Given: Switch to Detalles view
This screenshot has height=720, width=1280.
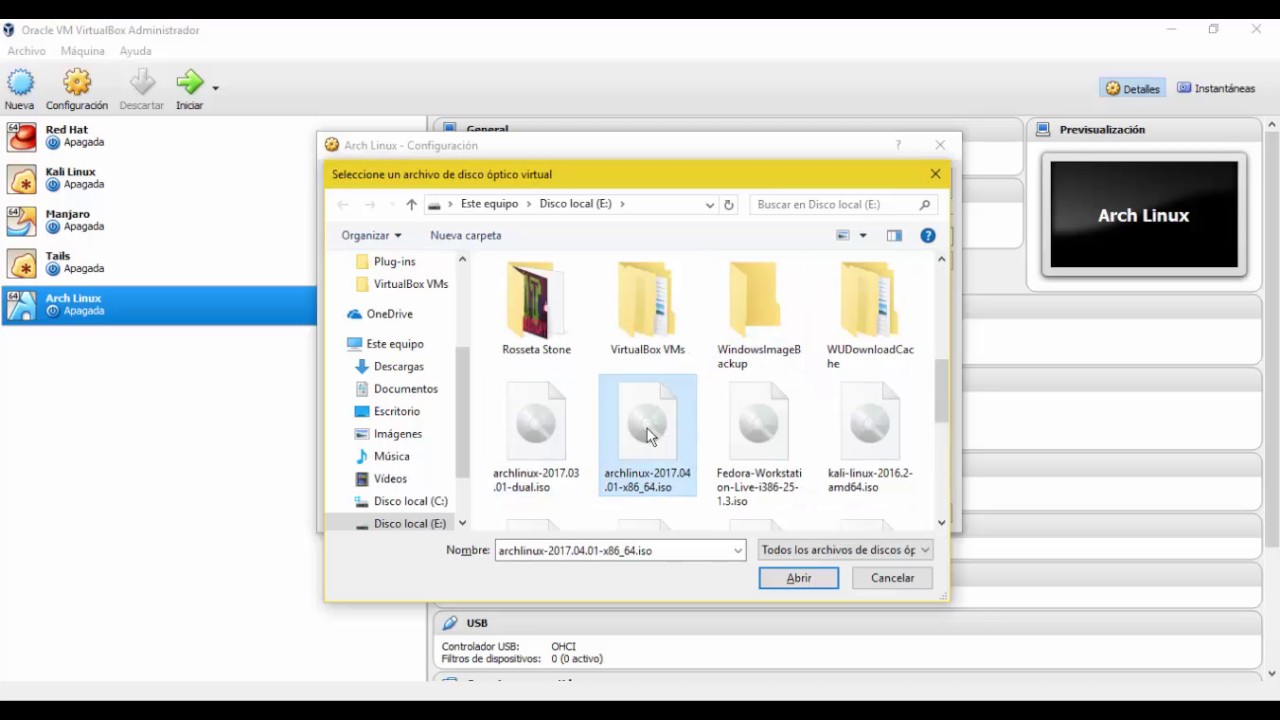Looking at the screenshot, I should coord(1133,89).
